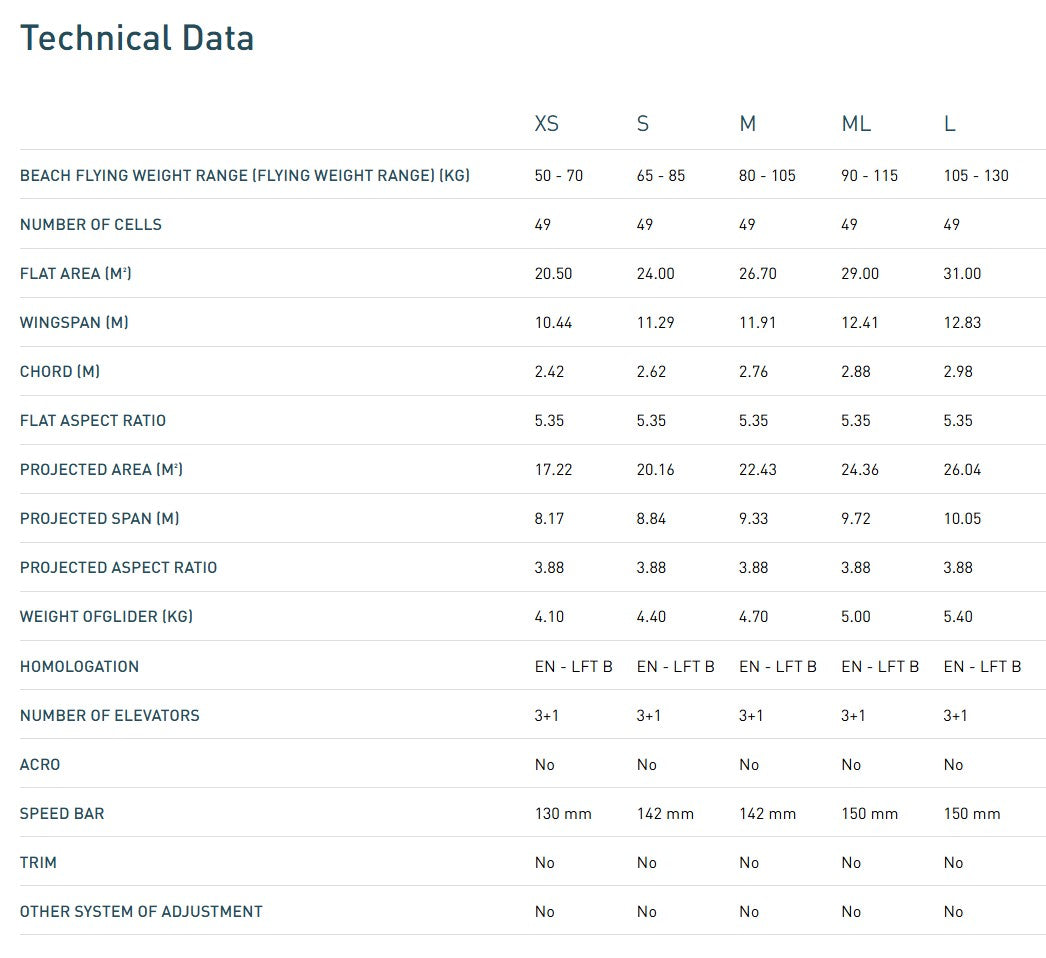Viewport: 1046px width, 958px height.
Task: Click the Other System of Adjustment label
Action: [x=141, y=911]
